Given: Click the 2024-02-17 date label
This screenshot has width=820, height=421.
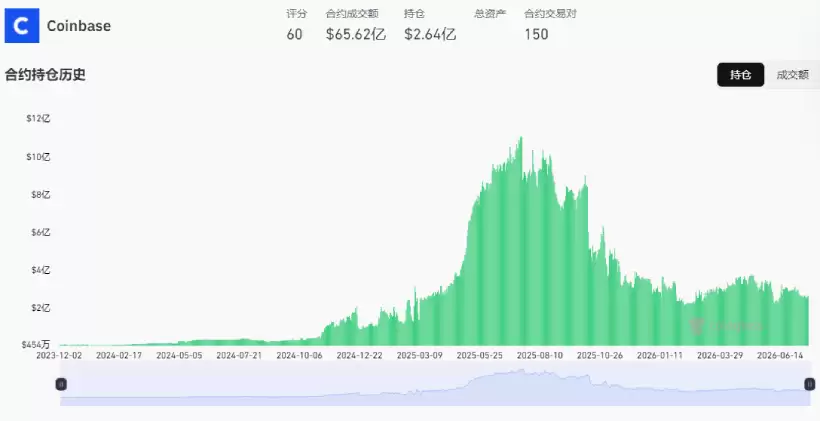Looking at the screenshot, I should [119, 355].
